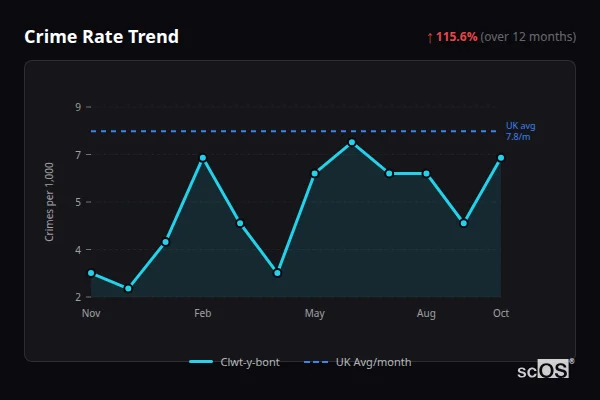This screenshot has height=400, width=600.
Task: Click the lowest data point in December
Action: click(128, 289)
